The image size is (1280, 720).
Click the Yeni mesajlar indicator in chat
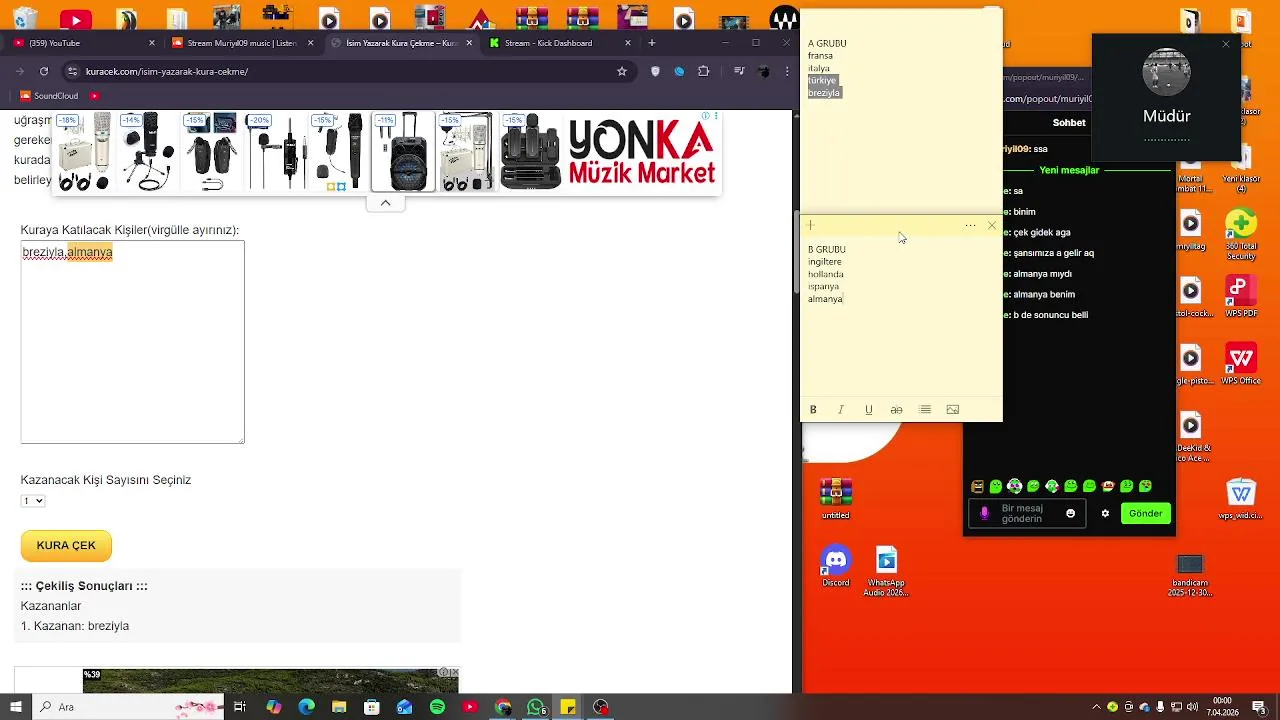pyautogui.click(x=1069, y=170)
